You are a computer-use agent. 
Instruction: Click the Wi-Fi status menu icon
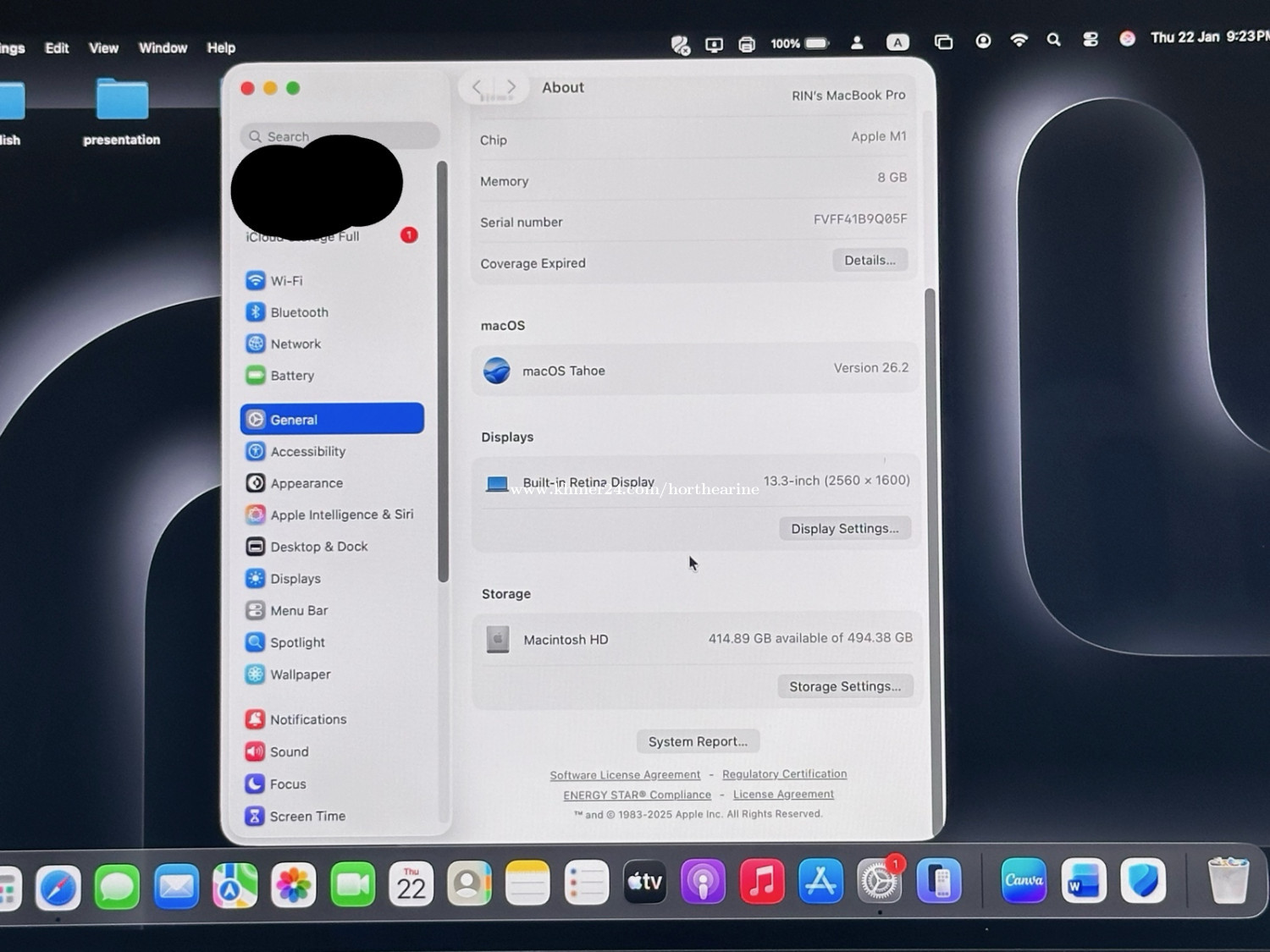[1019, 41]
